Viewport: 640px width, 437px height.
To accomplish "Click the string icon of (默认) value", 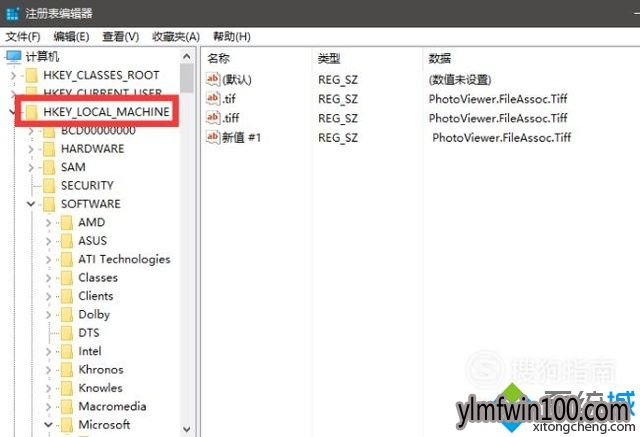I will coord(213,79).
